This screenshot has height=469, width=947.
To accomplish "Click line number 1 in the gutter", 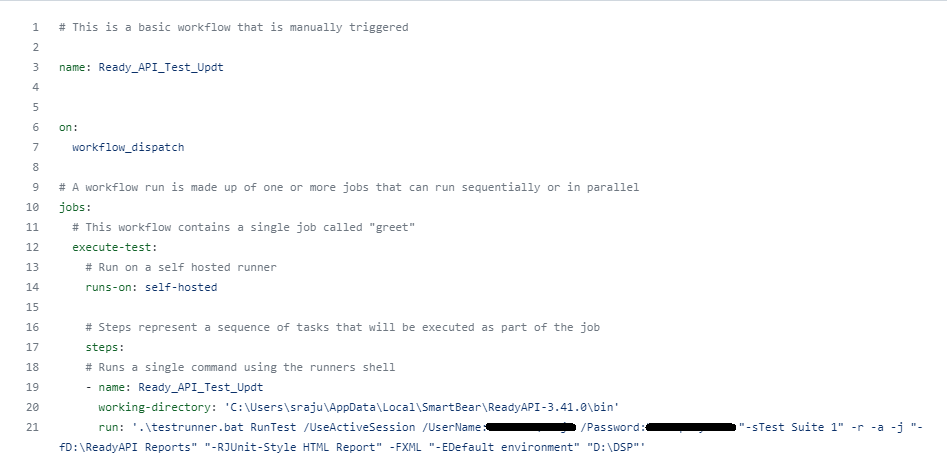I will coord(35,27).
